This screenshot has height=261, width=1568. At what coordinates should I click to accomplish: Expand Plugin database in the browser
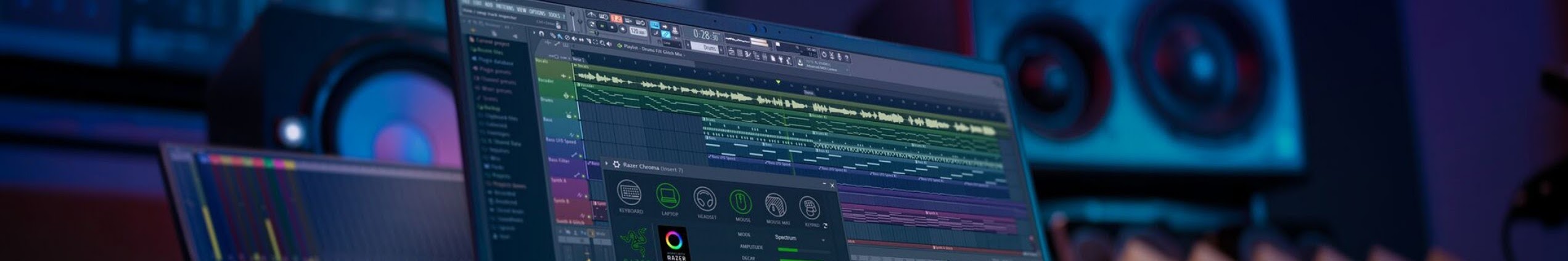pyautogui.click(x=495, y=62)
